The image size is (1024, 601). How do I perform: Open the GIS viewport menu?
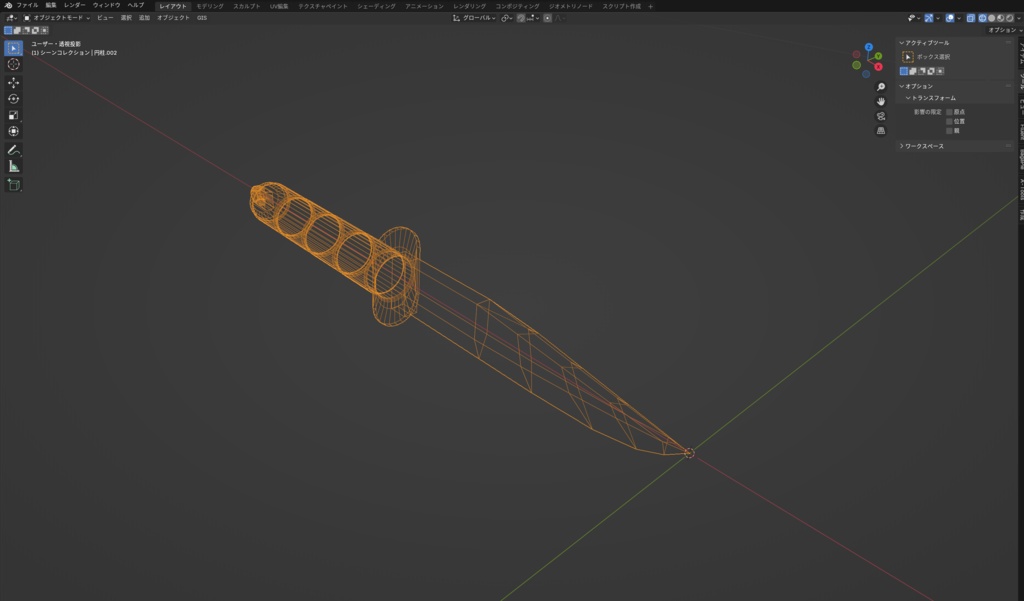tap(202, 18)
